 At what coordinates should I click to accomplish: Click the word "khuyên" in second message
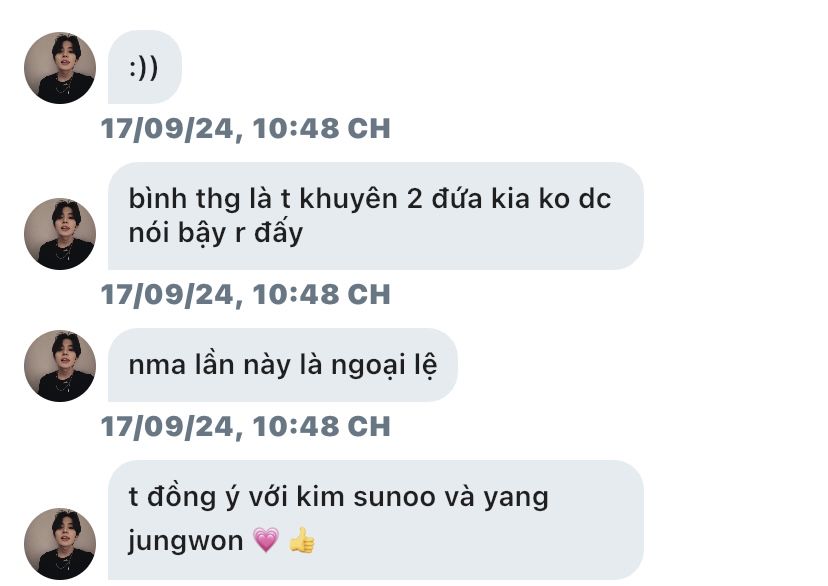pyautogui.click(x=348, y=199)
